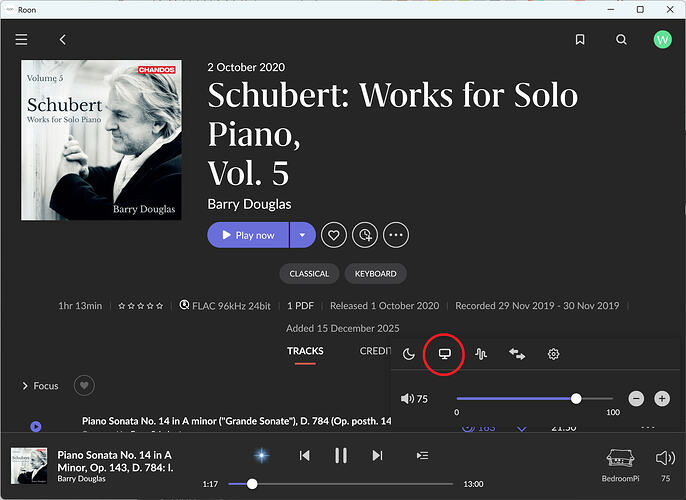Click the volume slider track

534,399
